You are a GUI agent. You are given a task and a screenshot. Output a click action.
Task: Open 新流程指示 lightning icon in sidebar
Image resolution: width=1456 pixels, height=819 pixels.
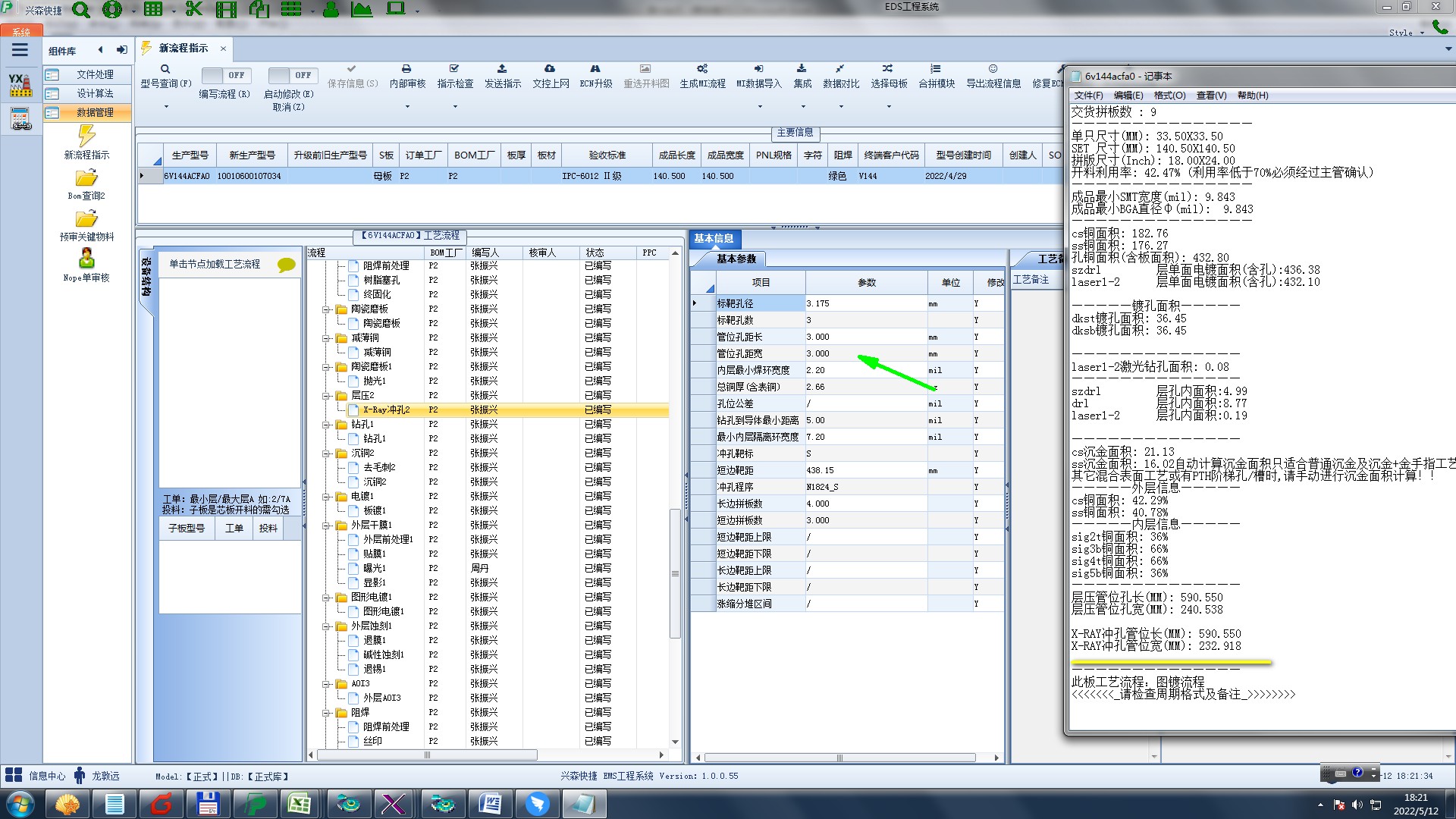tap(86, 136)
